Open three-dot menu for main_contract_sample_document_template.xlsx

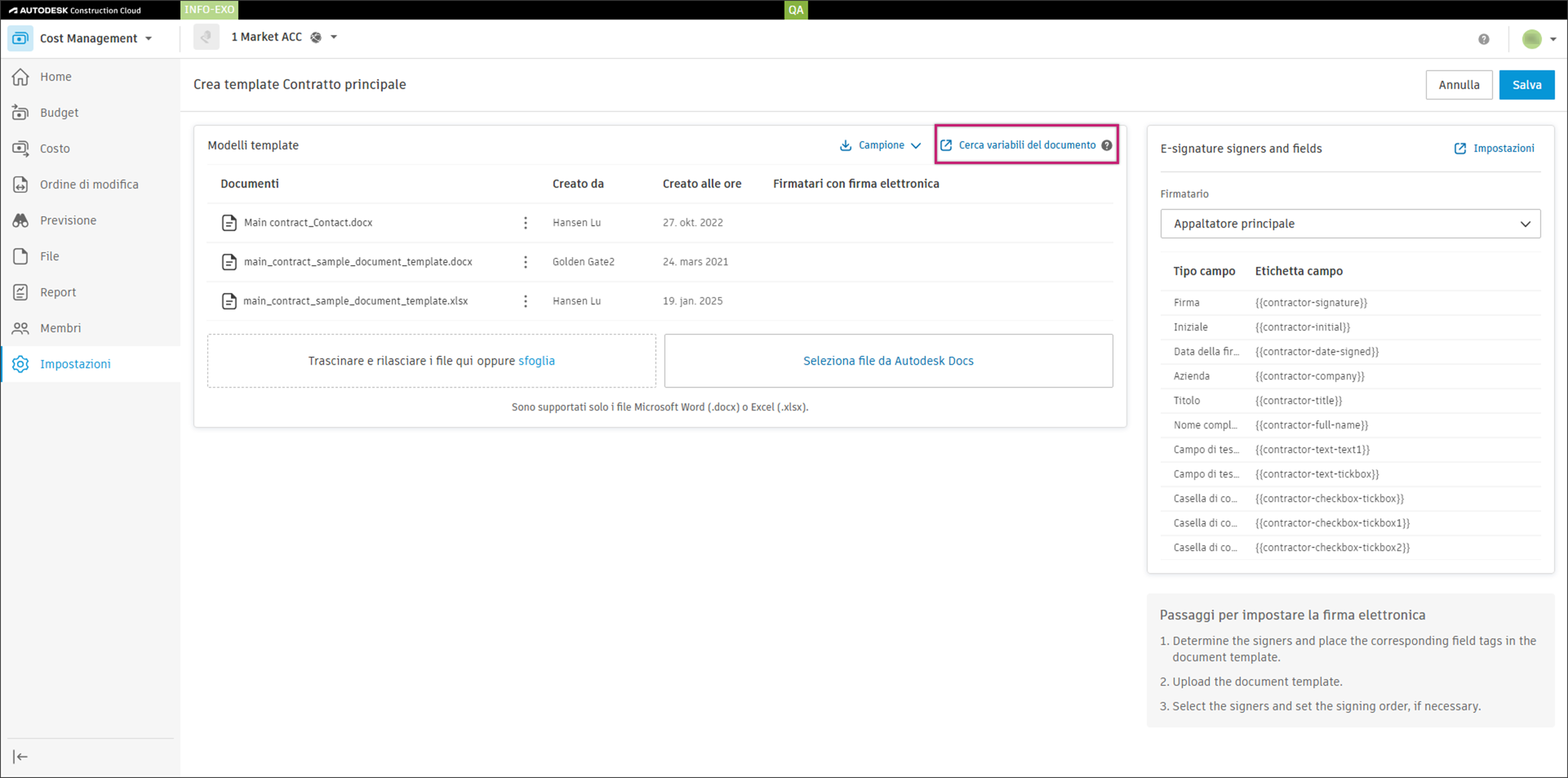pos(525,301)
